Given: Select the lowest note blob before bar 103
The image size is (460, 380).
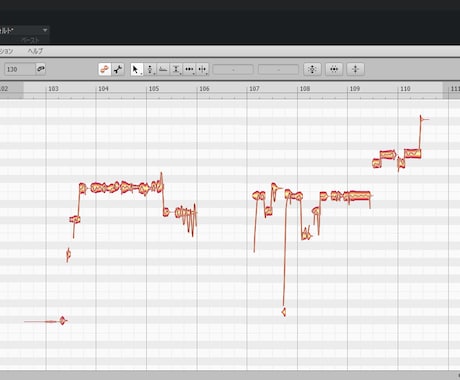Looking at the screenshot, I should (x=62, y=321).
